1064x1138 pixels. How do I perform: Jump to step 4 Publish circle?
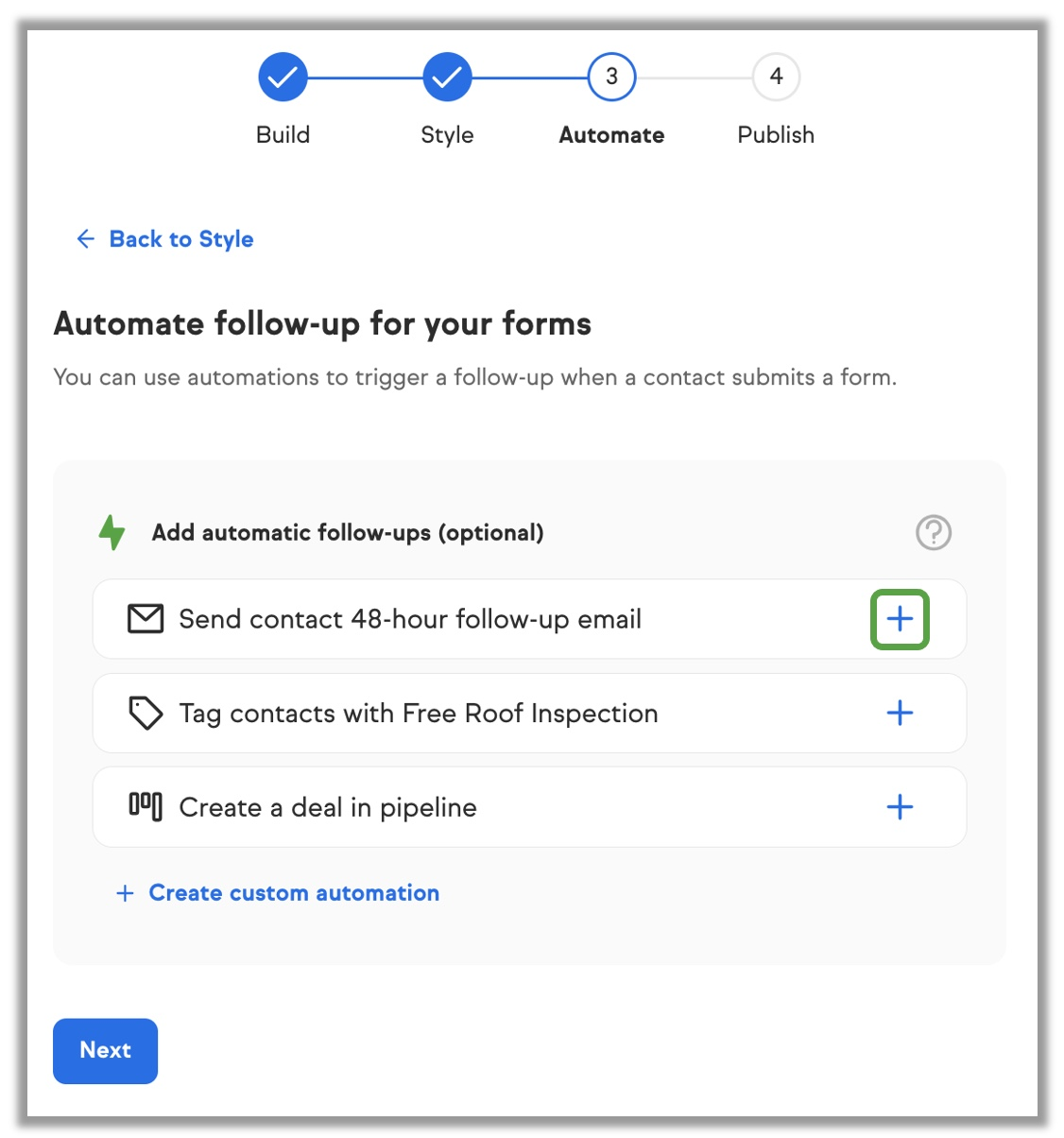coord(776,77)
